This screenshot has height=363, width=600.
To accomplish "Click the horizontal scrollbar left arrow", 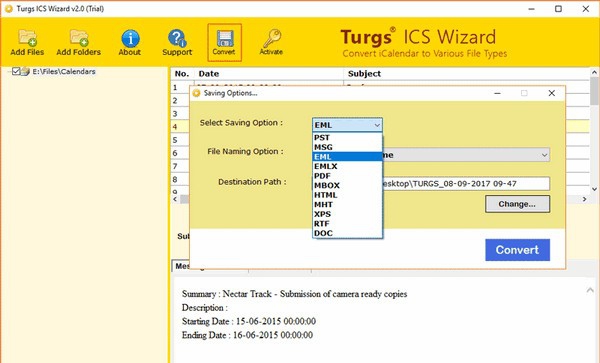I will pyautogui.click(x=175, y=199).
